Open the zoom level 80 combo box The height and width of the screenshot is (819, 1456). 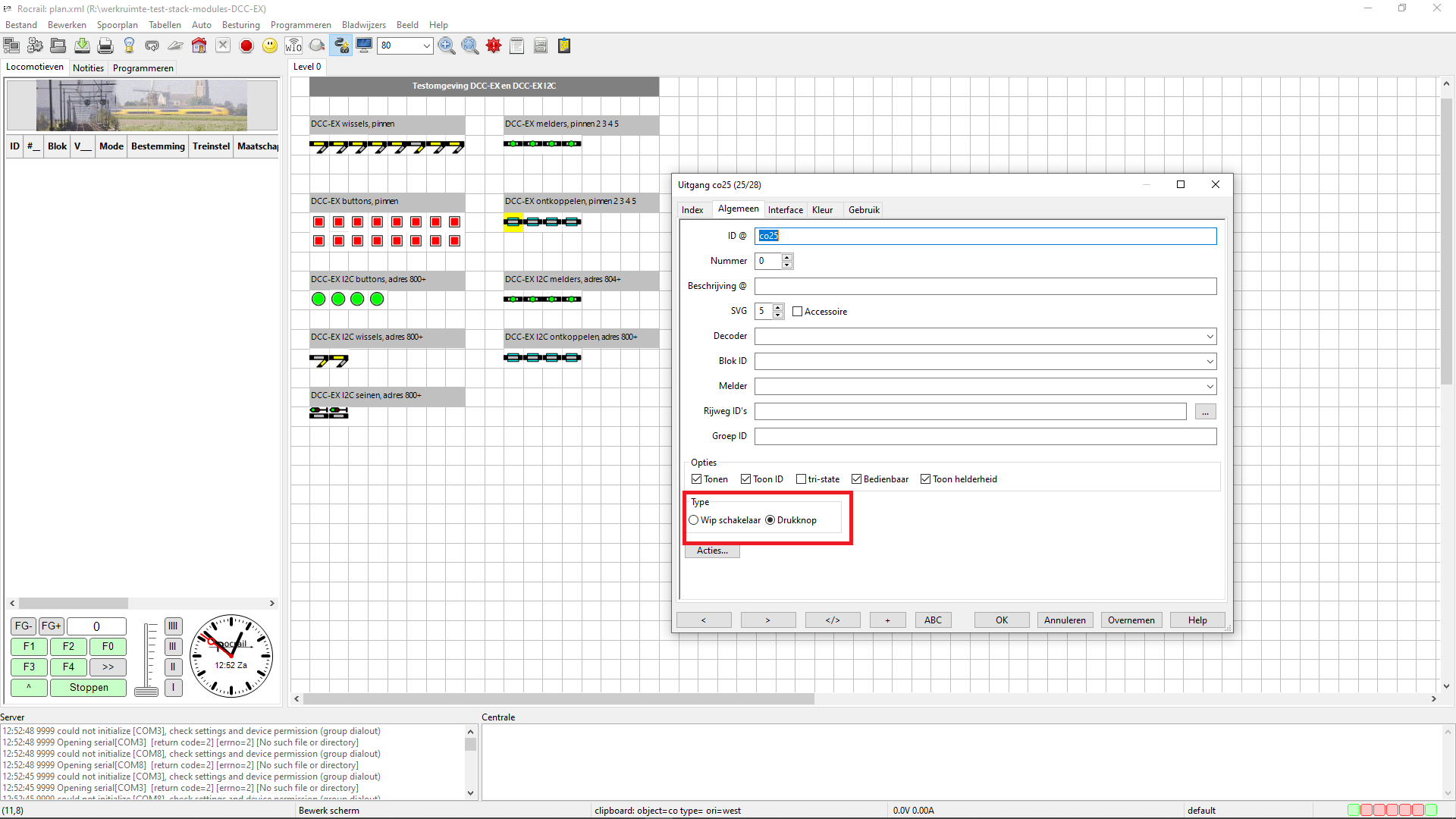click(x=426, y=46)
